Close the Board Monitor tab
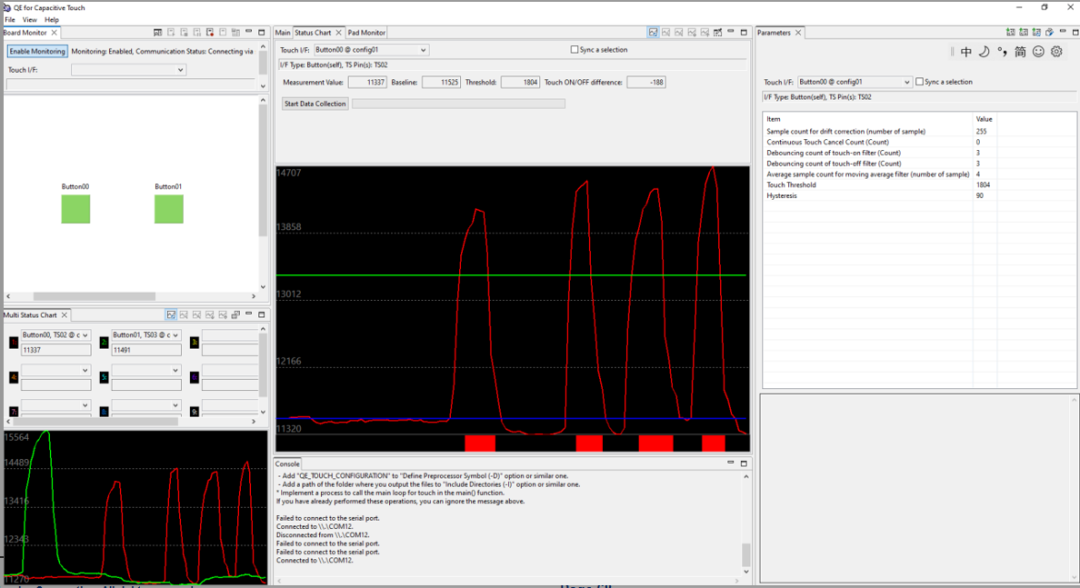The height and width of the screenshot is (588, 1080). coord(55,33)
